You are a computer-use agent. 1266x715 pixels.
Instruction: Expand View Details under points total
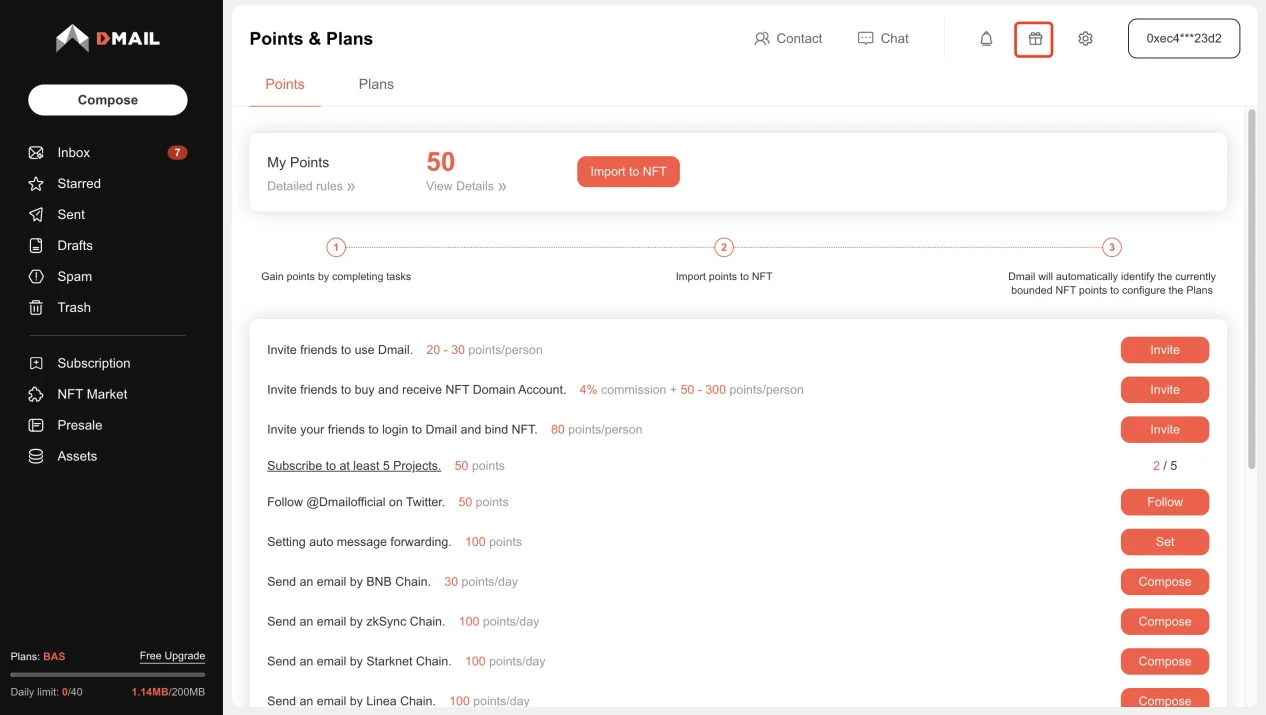(465, 186)
